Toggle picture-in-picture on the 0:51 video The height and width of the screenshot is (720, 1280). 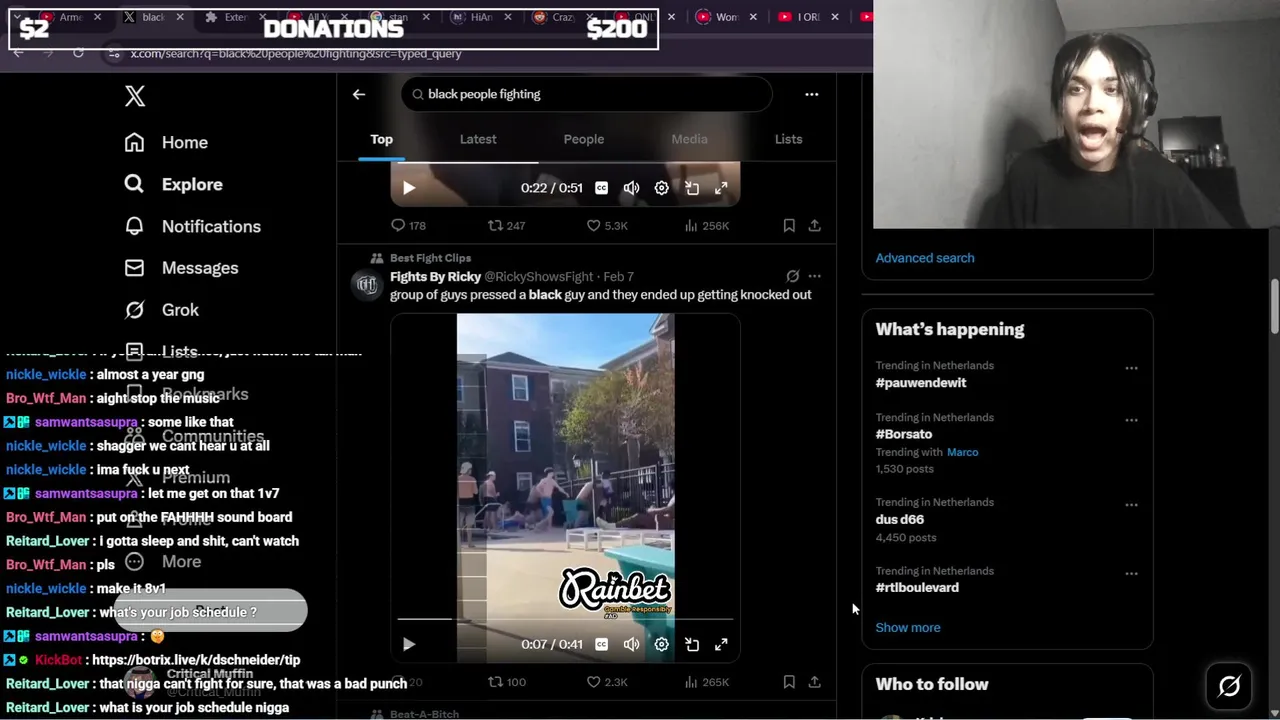coord(692,188)
